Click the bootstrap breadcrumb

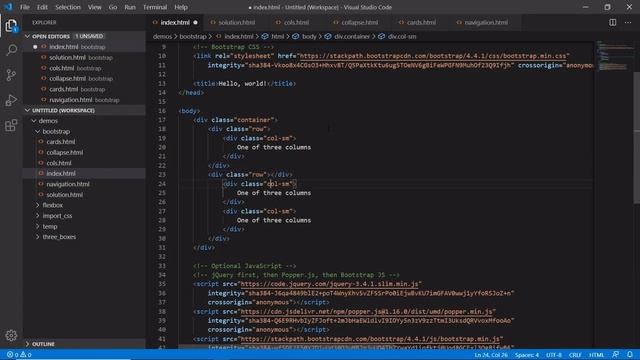193,36
